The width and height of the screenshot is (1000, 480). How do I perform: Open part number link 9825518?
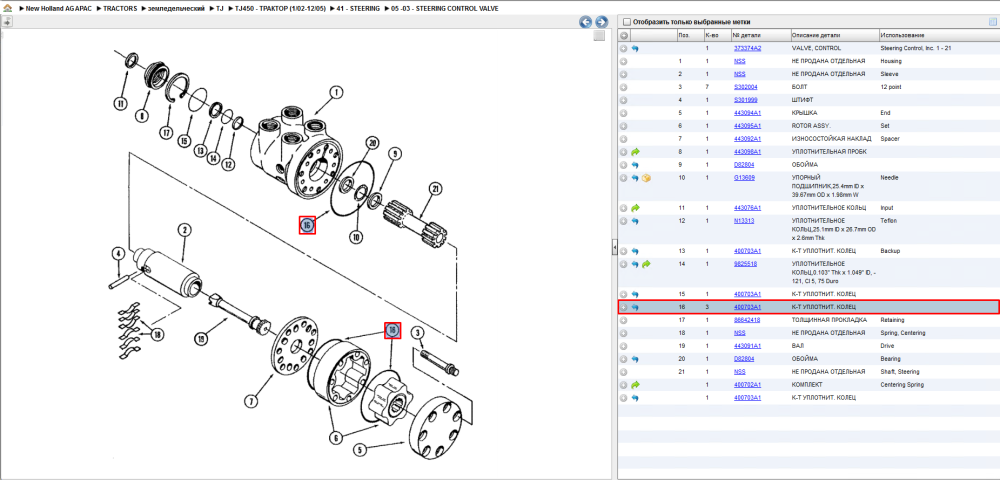pos(746,264)
